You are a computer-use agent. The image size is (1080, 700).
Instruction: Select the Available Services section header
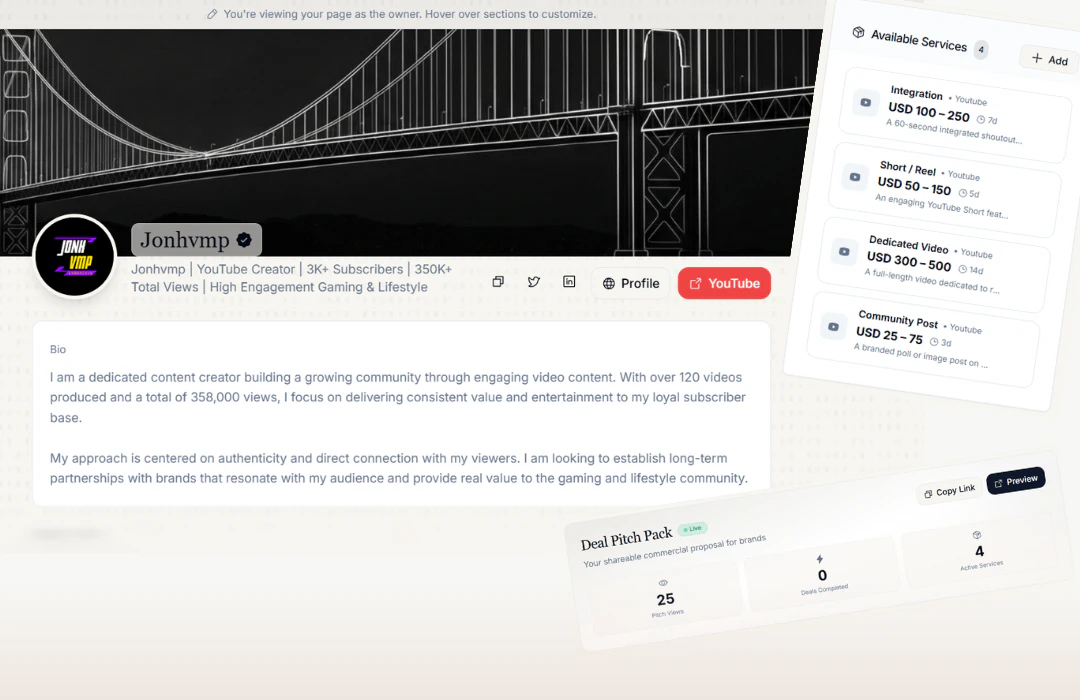tap(920, 41)
